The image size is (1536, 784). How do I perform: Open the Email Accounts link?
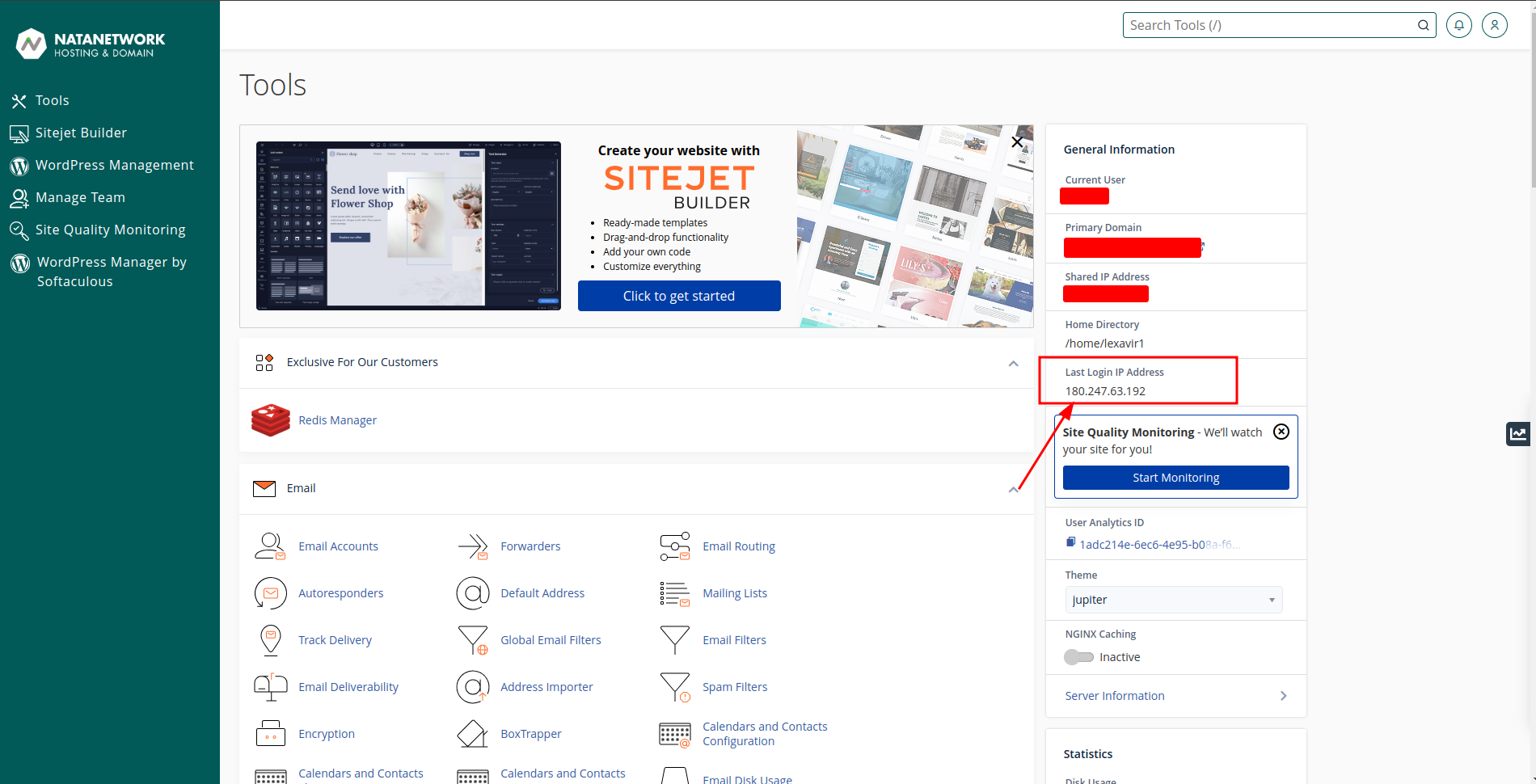coord(338,546)
